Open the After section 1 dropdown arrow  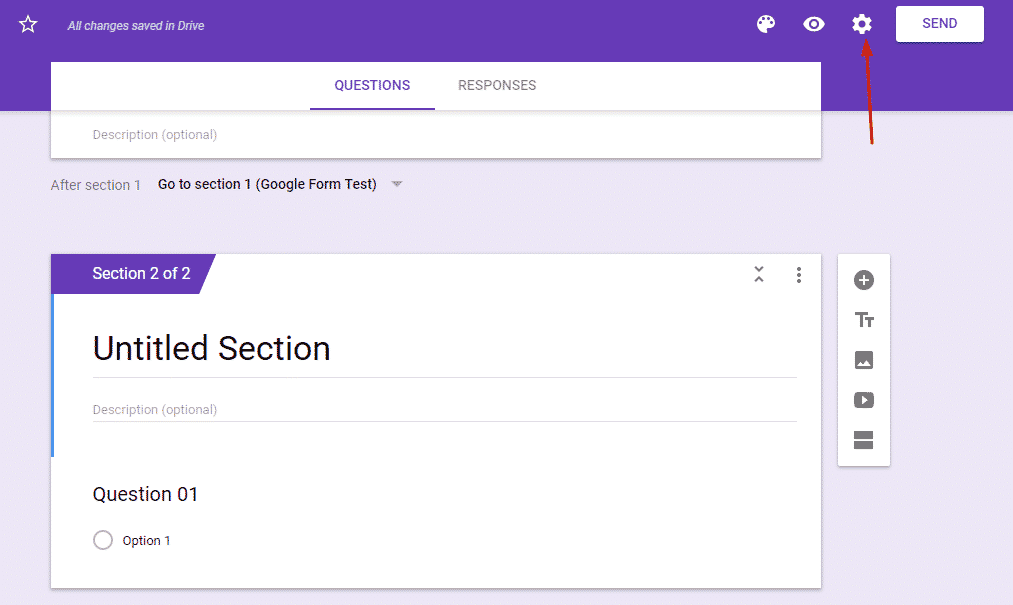point(397,184)
